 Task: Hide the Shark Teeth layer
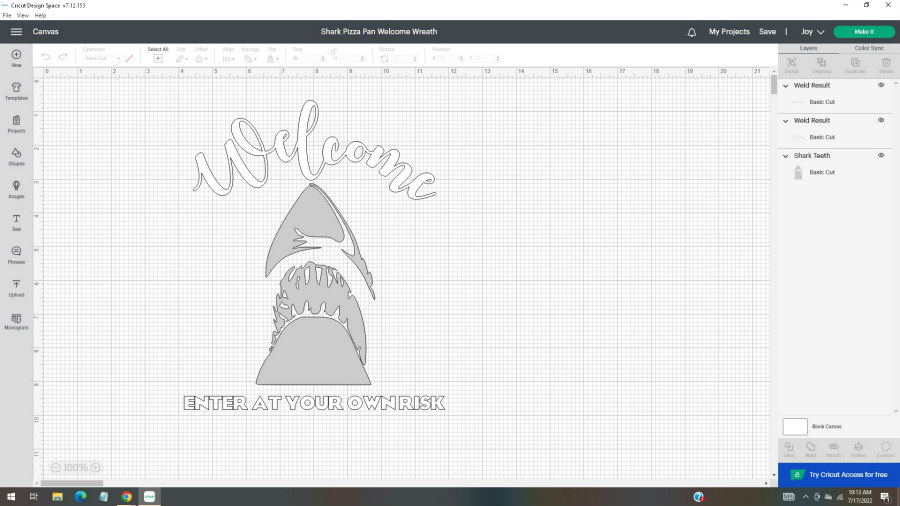tap(881, 155)
